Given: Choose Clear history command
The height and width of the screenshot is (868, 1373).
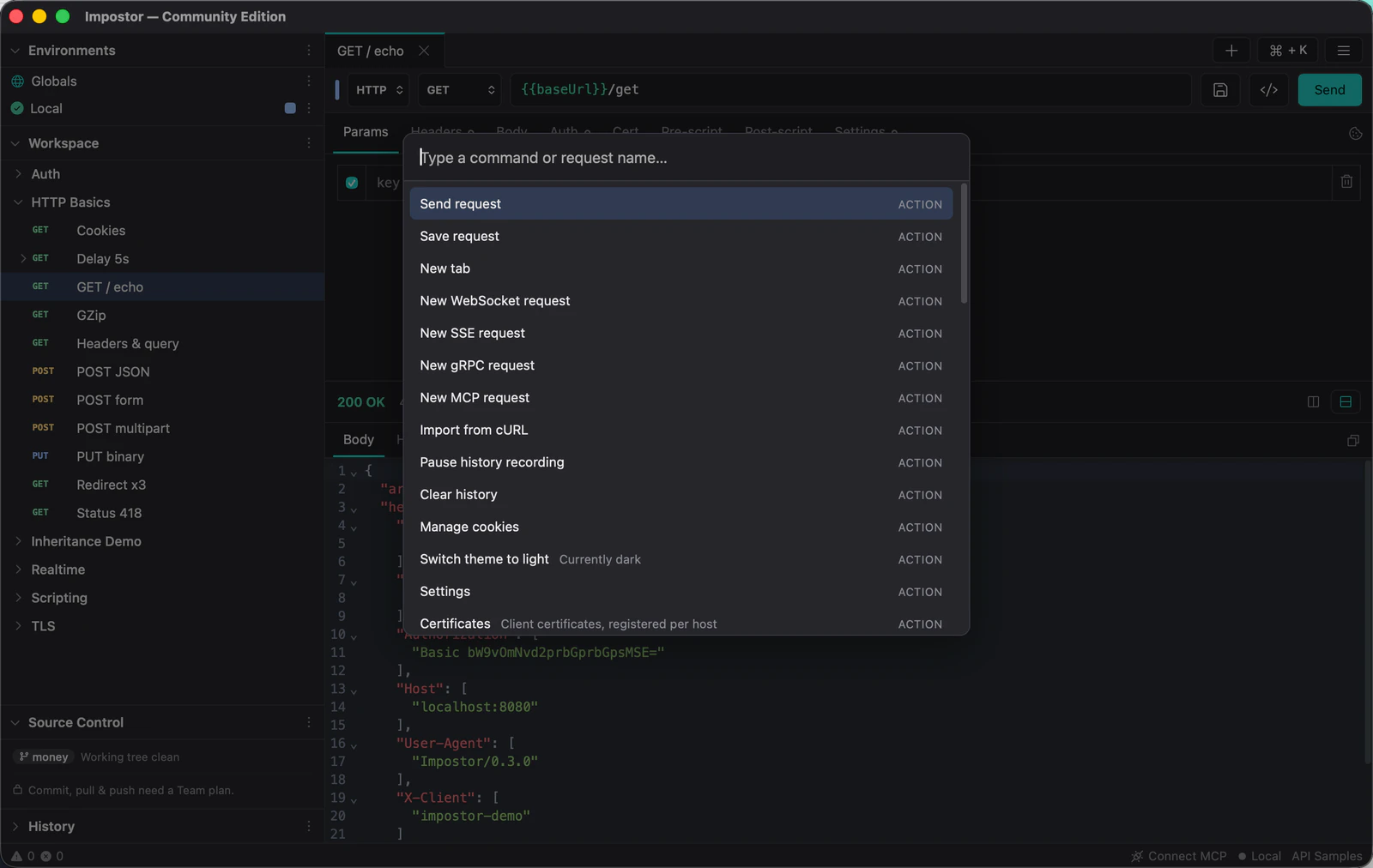Looking at the screenshot, I should coord(680,495).
